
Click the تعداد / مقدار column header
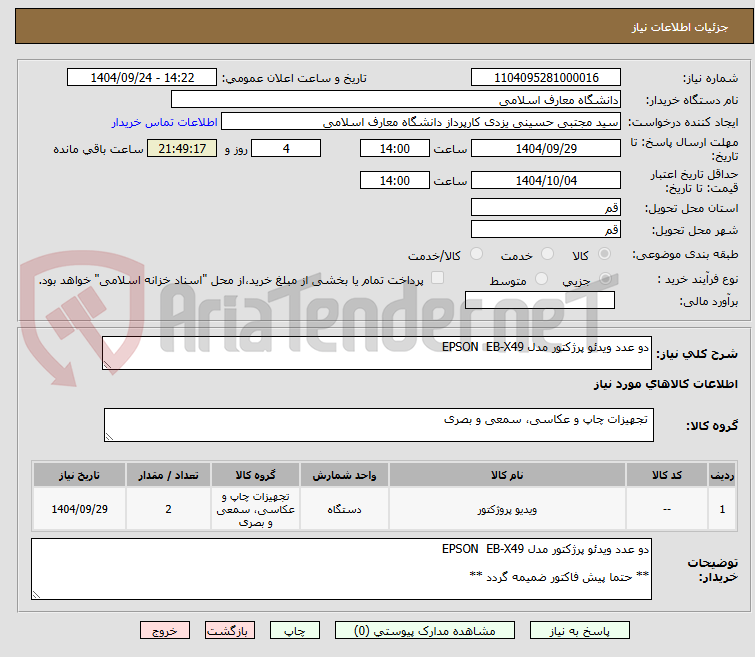[168, 475]
